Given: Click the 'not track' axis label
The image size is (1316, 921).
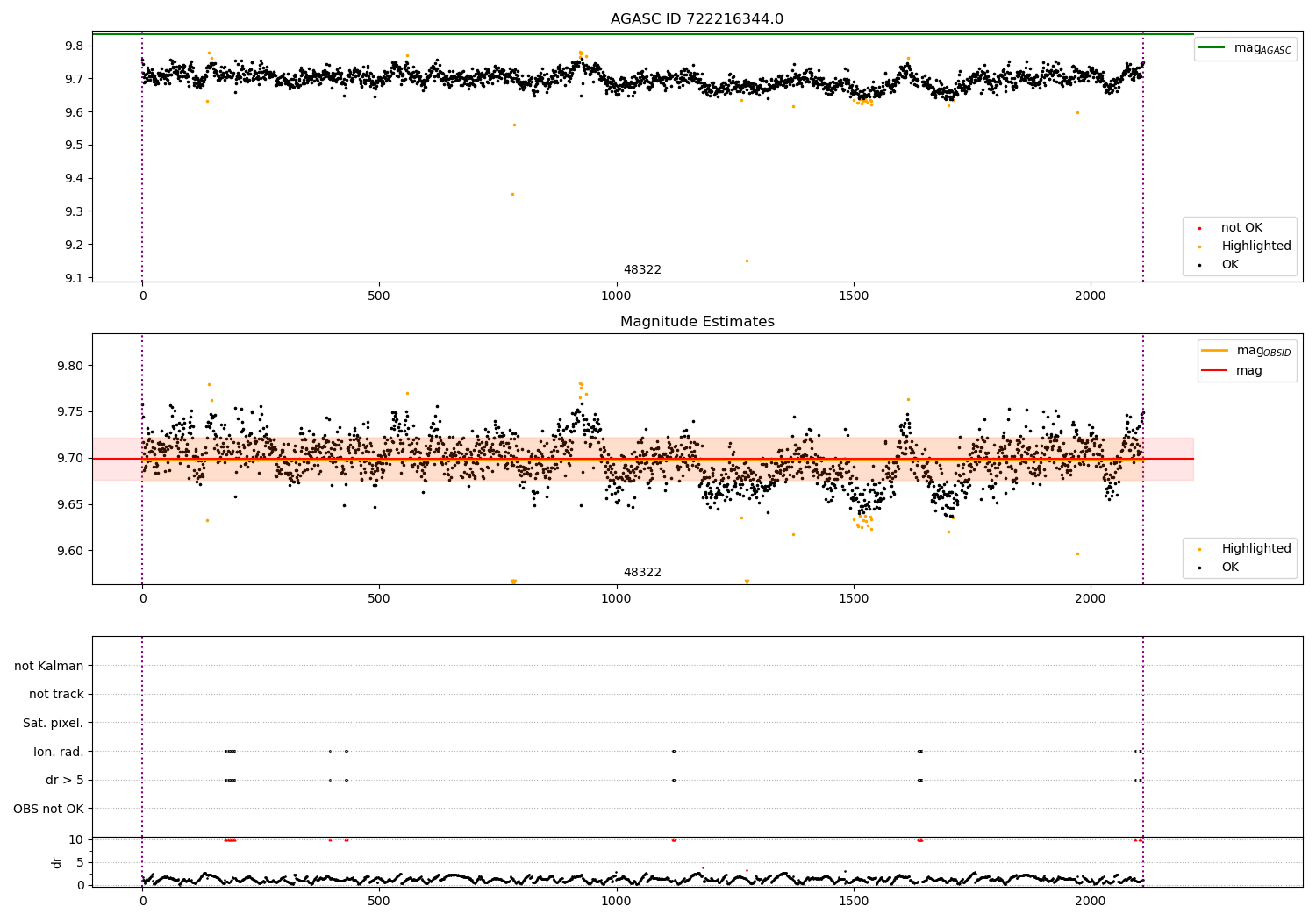Looking at the screenshot, I should [56, 695].
